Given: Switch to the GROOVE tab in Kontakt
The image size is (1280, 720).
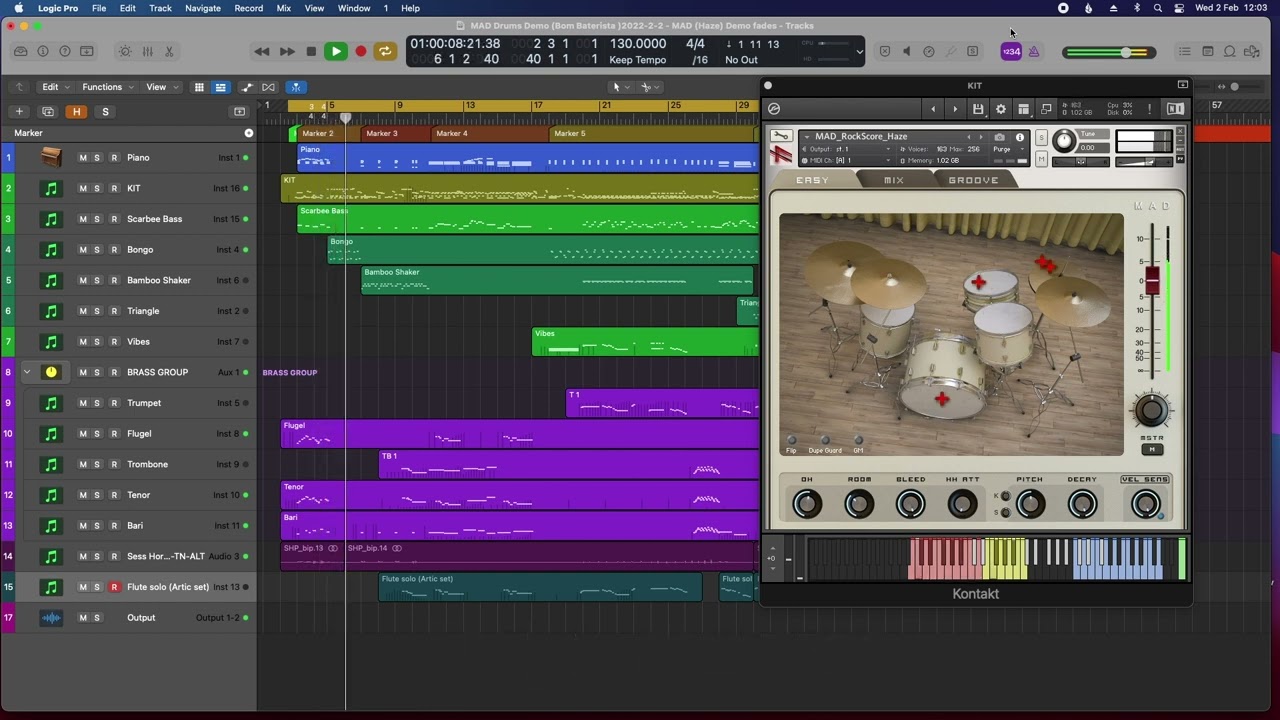Looking at the screenshot, I should click(973, 180).
